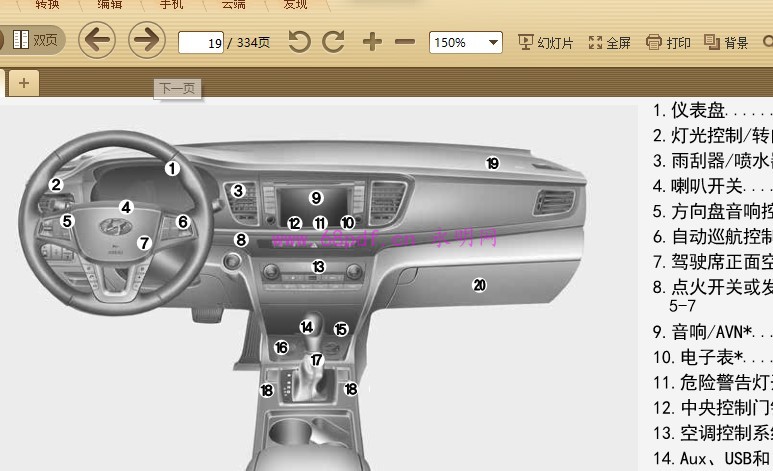Rotate page clockwise
Viewport: 773px width, 471px height.
pyautogui.click(x=334, y=42)
